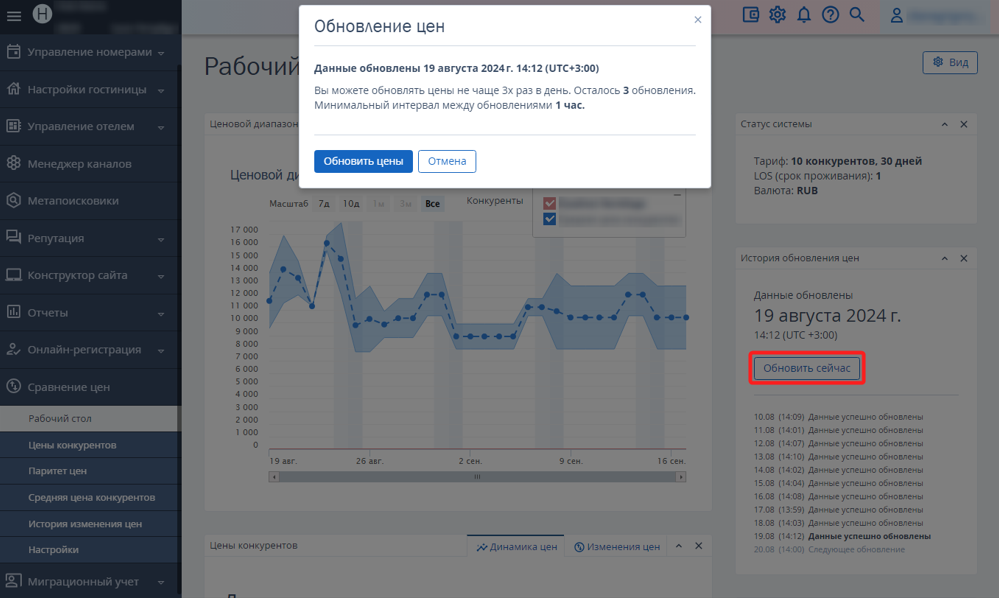The height and width of the screenshot is (598, 999).
Task: Collapse the Цены конкурентов widget
Action: point(679,546)
